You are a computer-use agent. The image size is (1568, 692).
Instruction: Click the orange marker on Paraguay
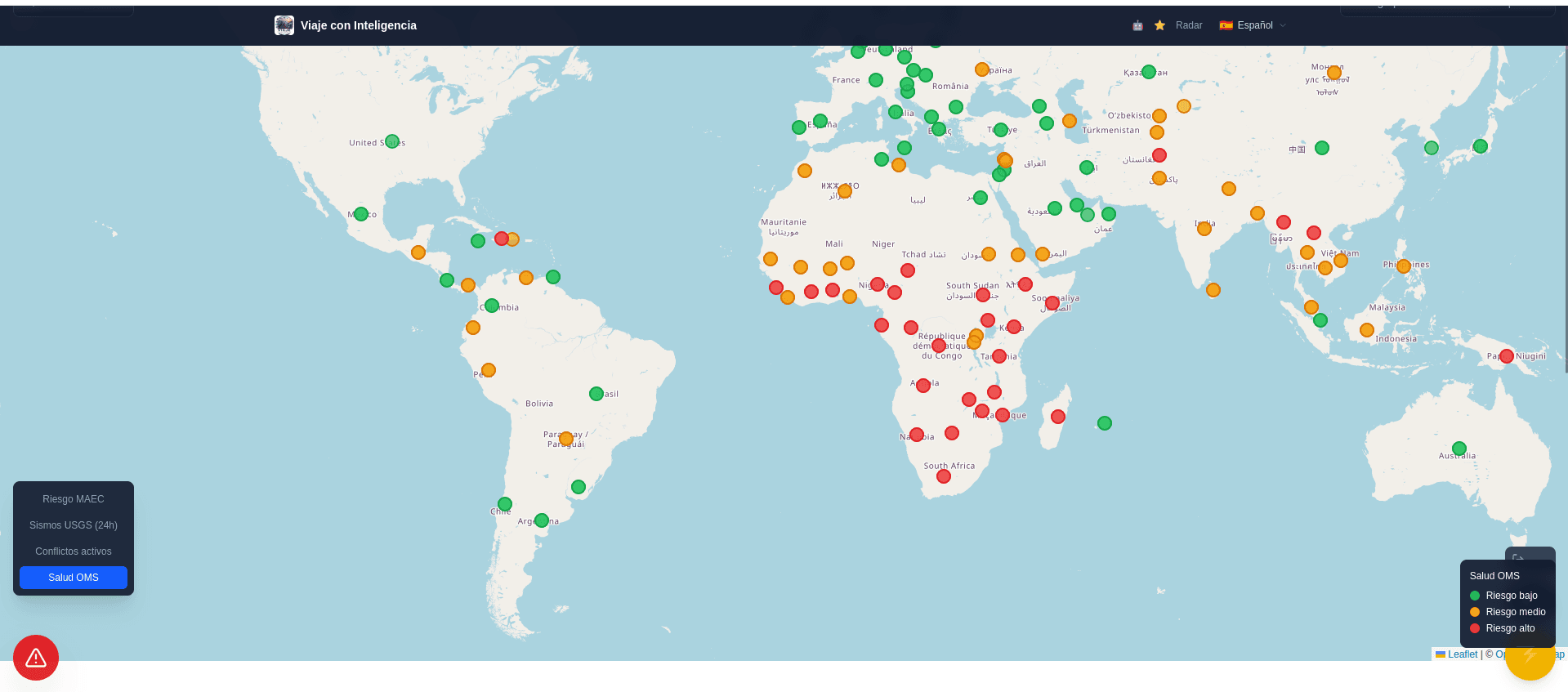(566, 439)
